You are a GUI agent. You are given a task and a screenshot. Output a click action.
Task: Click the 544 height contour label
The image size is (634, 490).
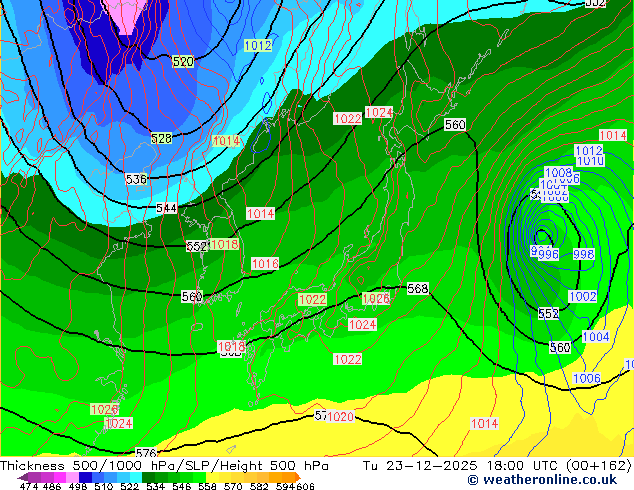[167, 208]
